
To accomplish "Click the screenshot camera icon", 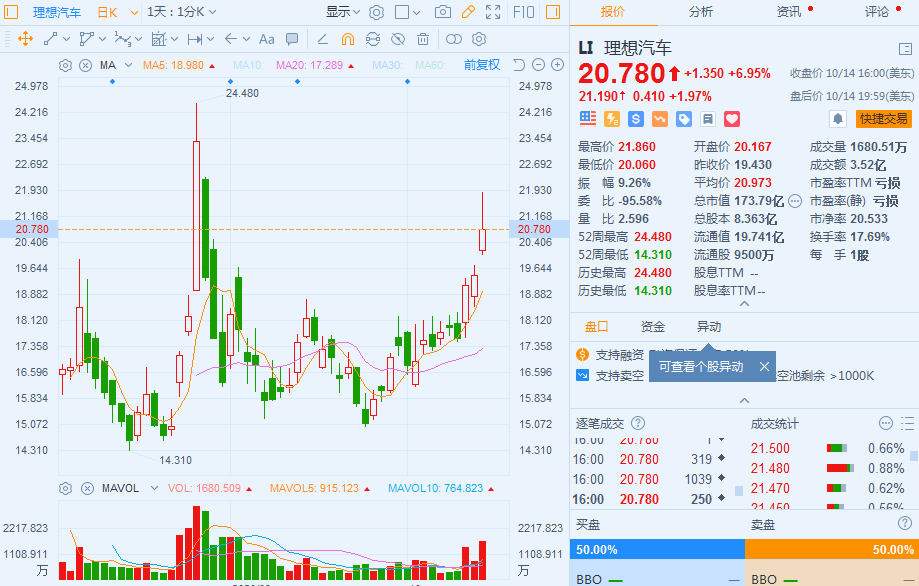I will [443, 12].
